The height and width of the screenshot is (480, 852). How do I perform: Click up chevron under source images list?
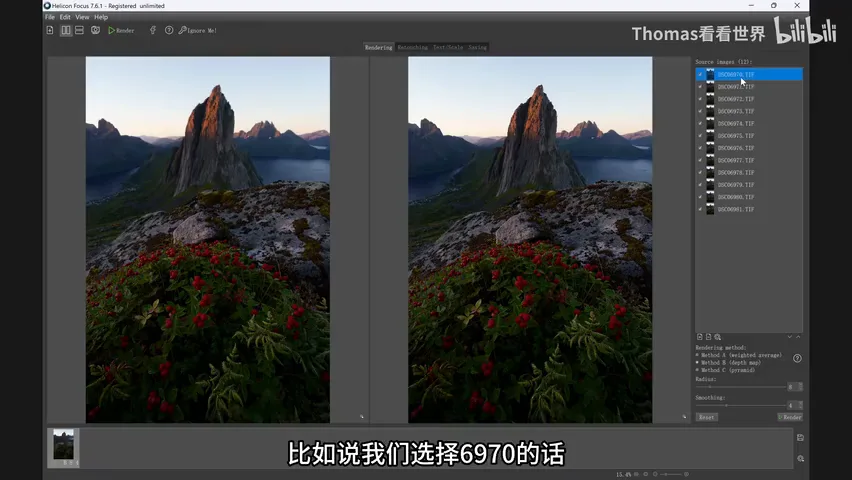[798, 337]
